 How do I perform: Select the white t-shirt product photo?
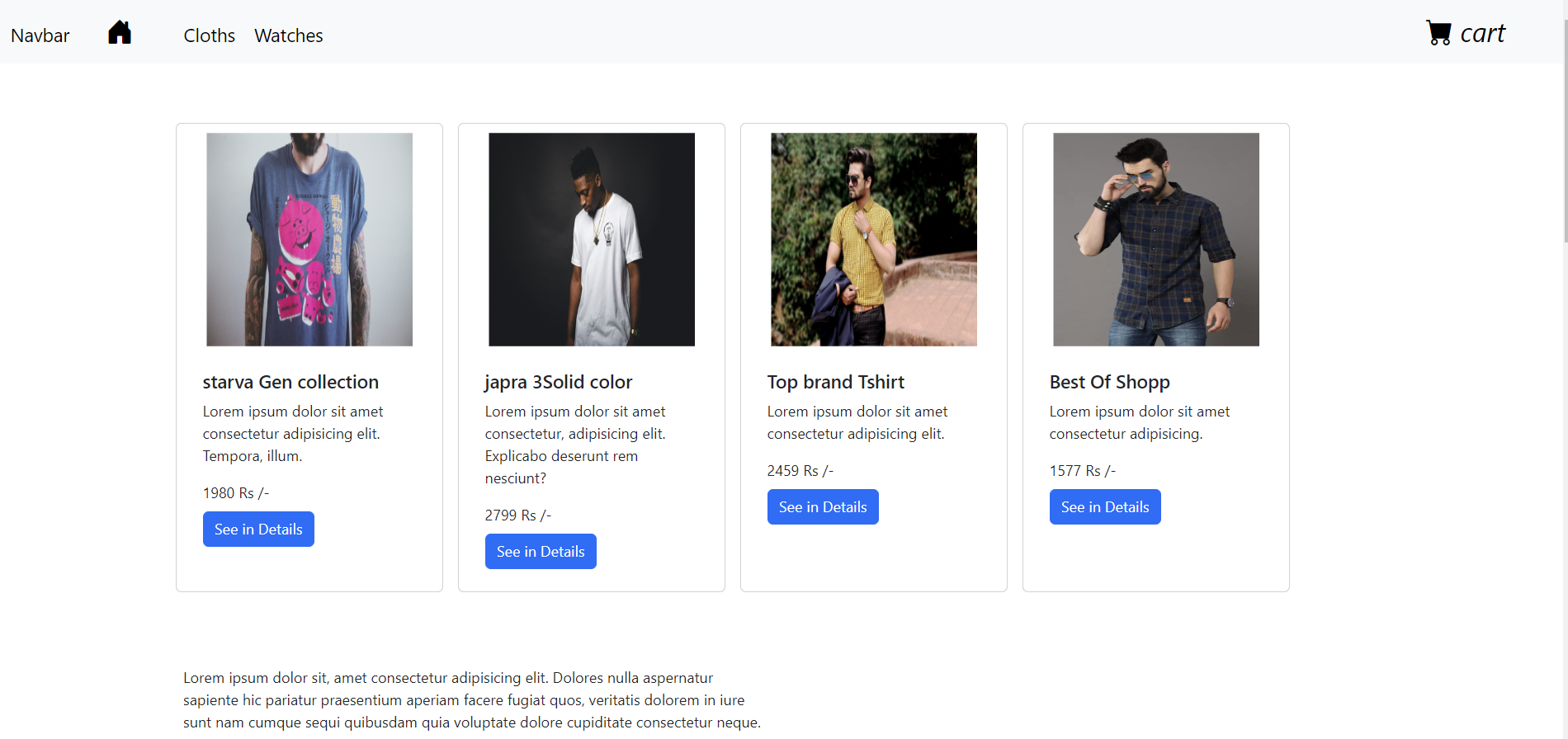(x=592, y=239)
